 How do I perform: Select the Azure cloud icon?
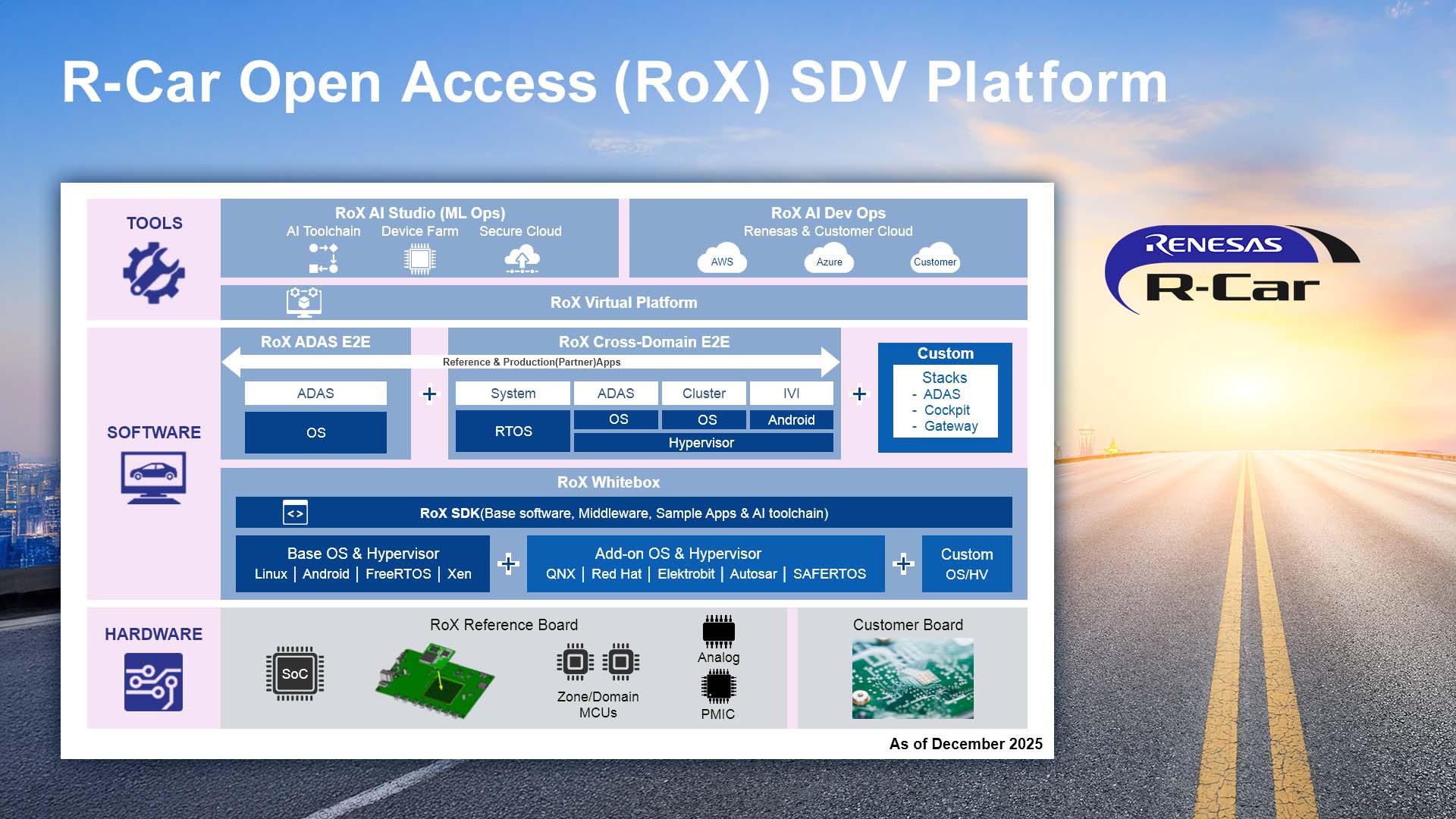829,259
